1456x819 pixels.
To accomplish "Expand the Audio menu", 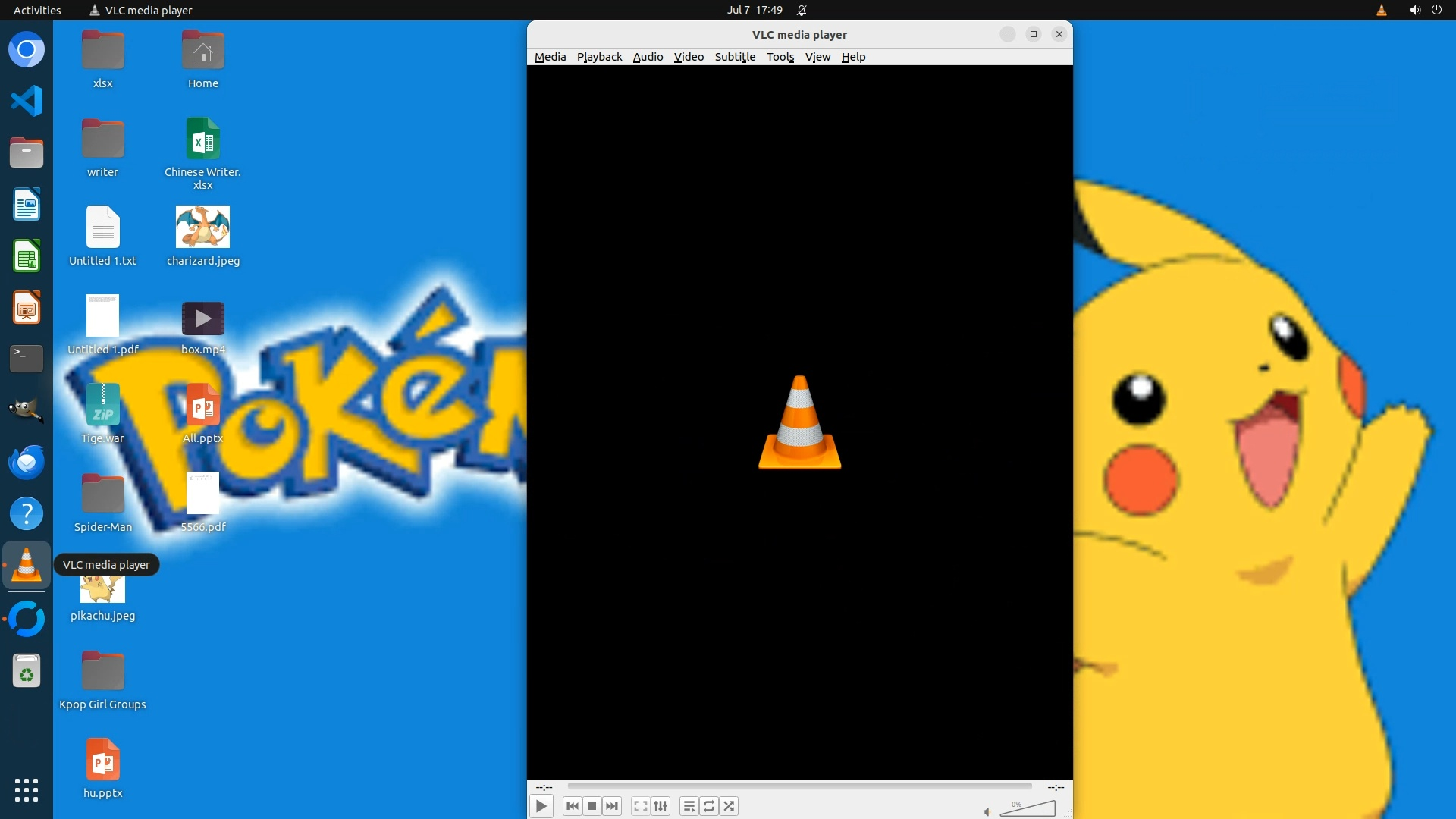I will pos(648,57).
